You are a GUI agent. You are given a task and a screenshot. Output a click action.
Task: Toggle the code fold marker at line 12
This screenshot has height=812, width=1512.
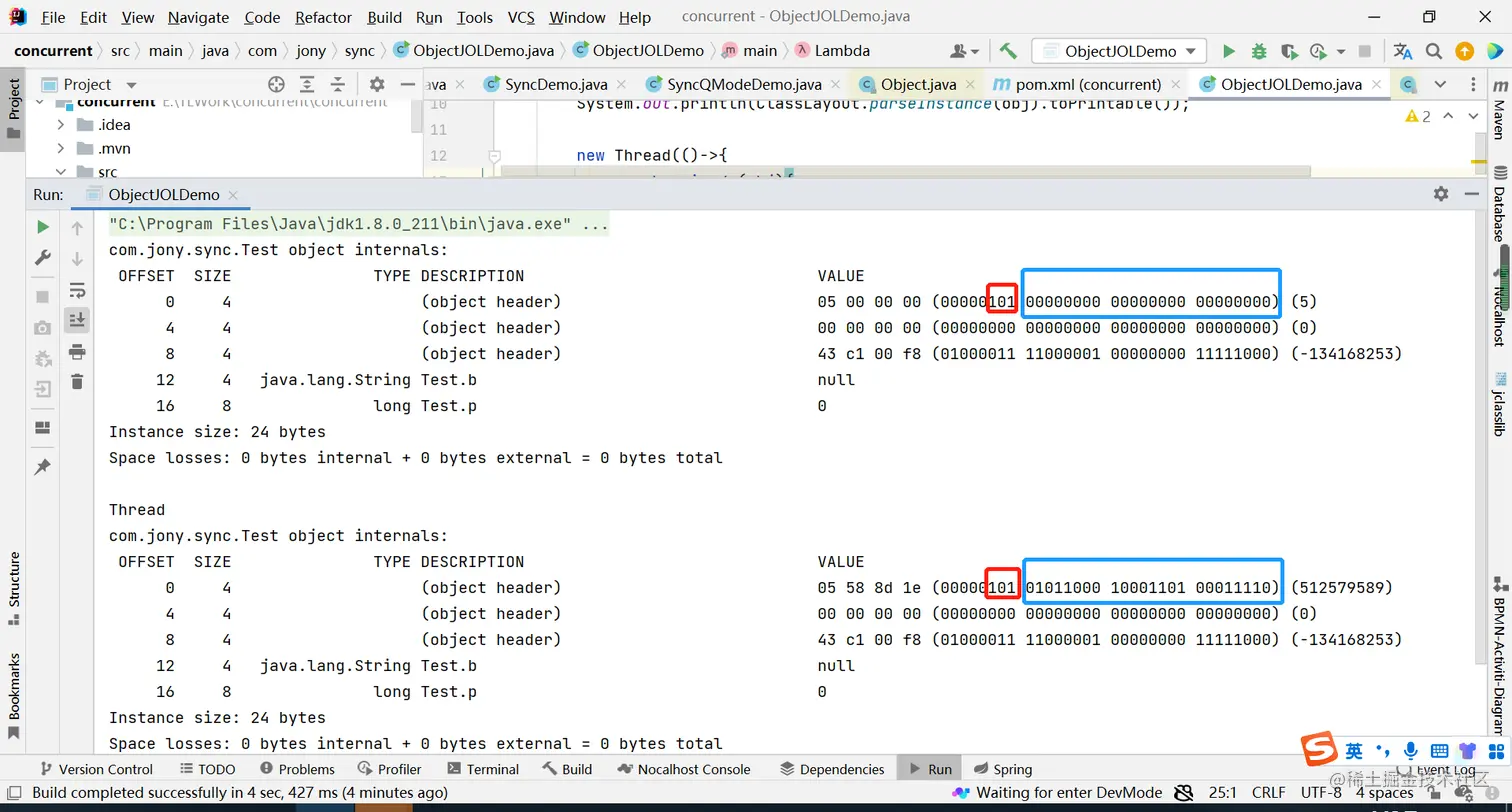[x=493, y=156]
